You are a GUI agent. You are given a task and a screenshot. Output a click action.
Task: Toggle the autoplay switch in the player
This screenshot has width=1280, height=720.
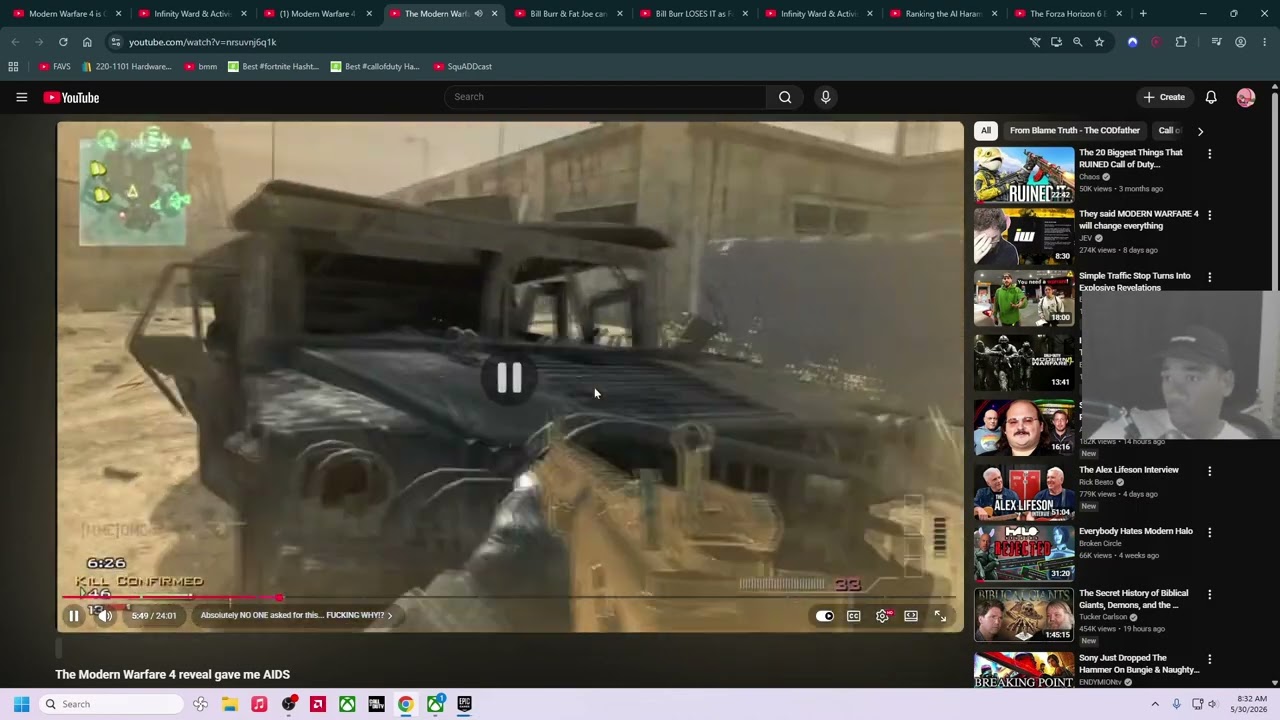(x=825, y=616)
